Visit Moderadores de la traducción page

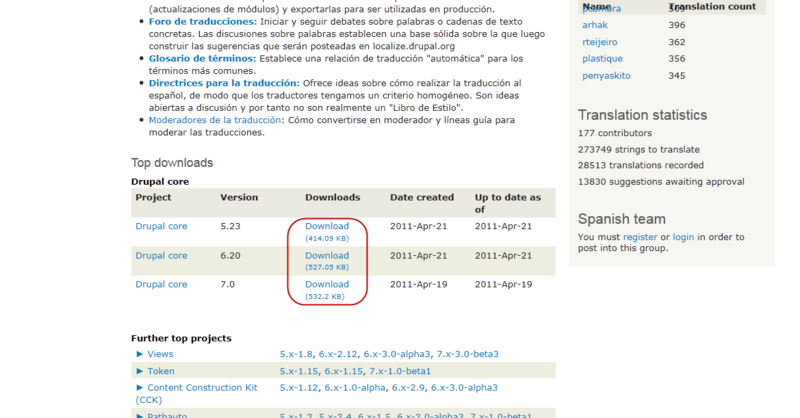pos(215,120)
